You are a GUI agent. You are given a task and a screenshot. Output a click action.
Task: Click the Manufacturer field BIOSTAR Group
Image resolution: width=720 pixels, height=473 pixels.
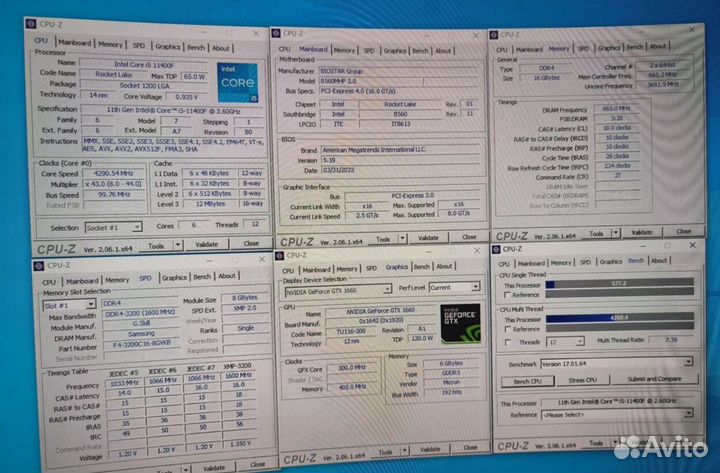click(399, 71)
